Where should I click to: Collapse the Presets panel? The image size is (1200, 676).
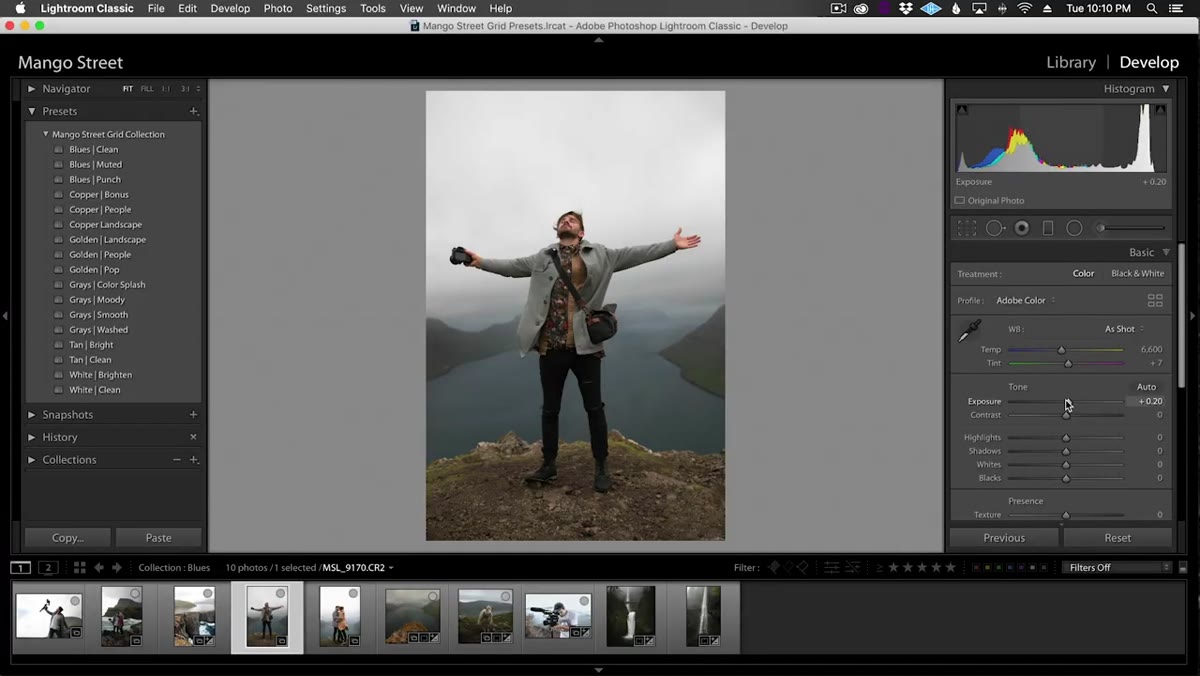pos(32,111)
